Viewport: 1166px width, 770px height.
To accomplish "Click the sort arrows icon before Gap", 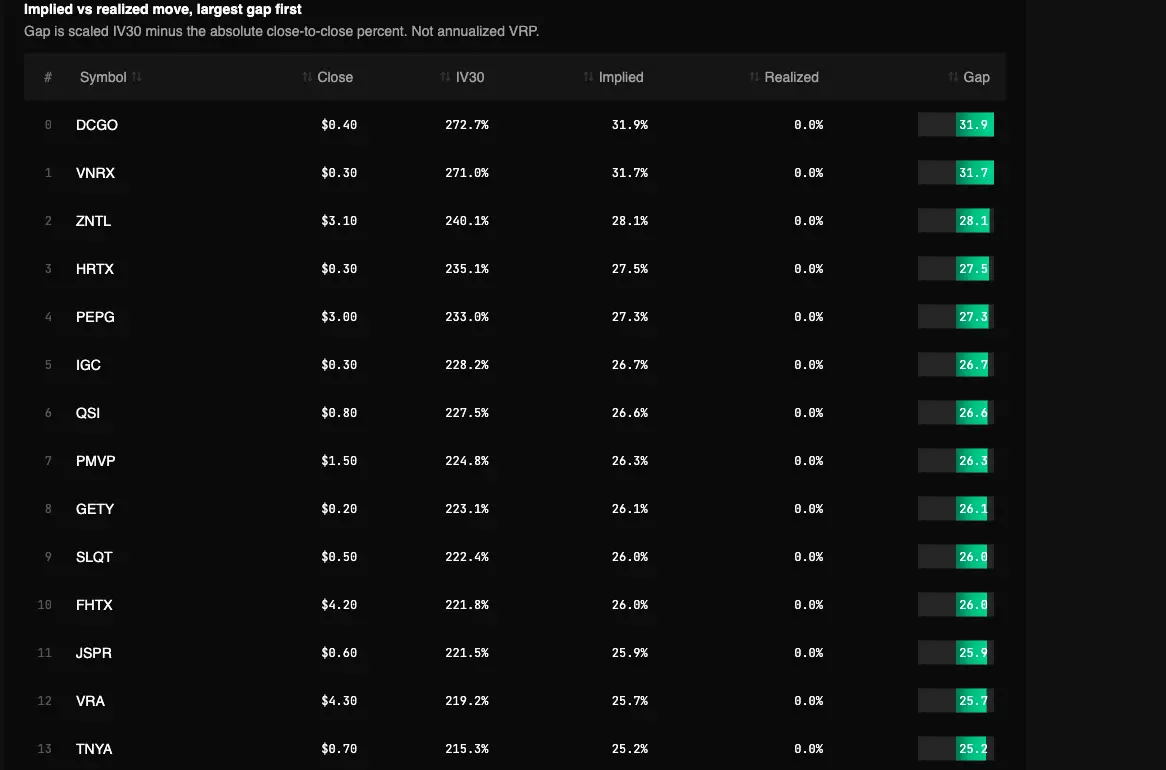I will (953, 77).
